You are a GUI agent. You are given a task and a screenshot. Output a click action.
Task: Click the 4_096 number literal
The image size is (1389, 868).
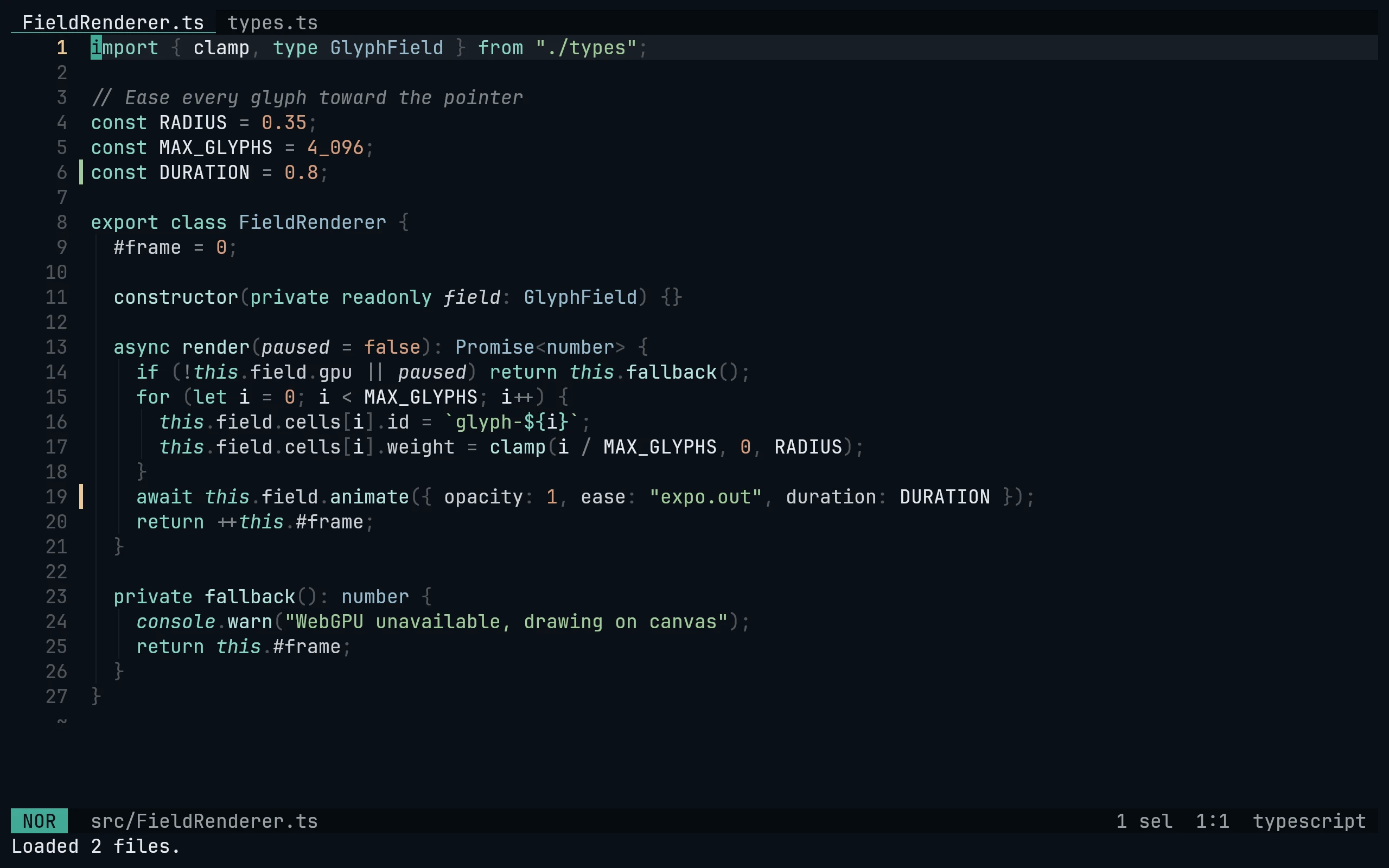(x=335, y=148)
